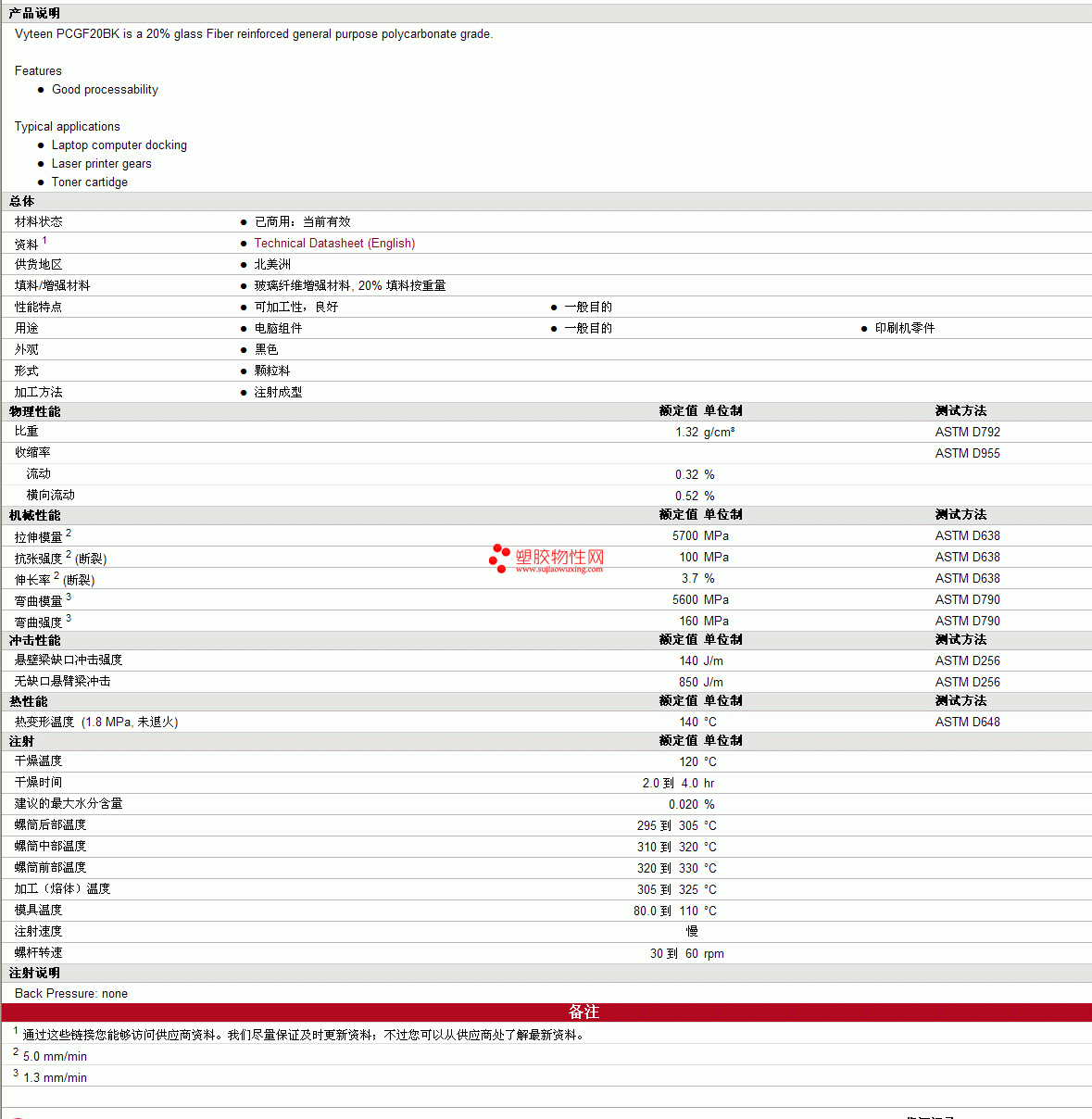Click the '295 到 305' rear barrel temperature
The height and width of the screenshot is (1119, 1092).
tap(668, 825)
